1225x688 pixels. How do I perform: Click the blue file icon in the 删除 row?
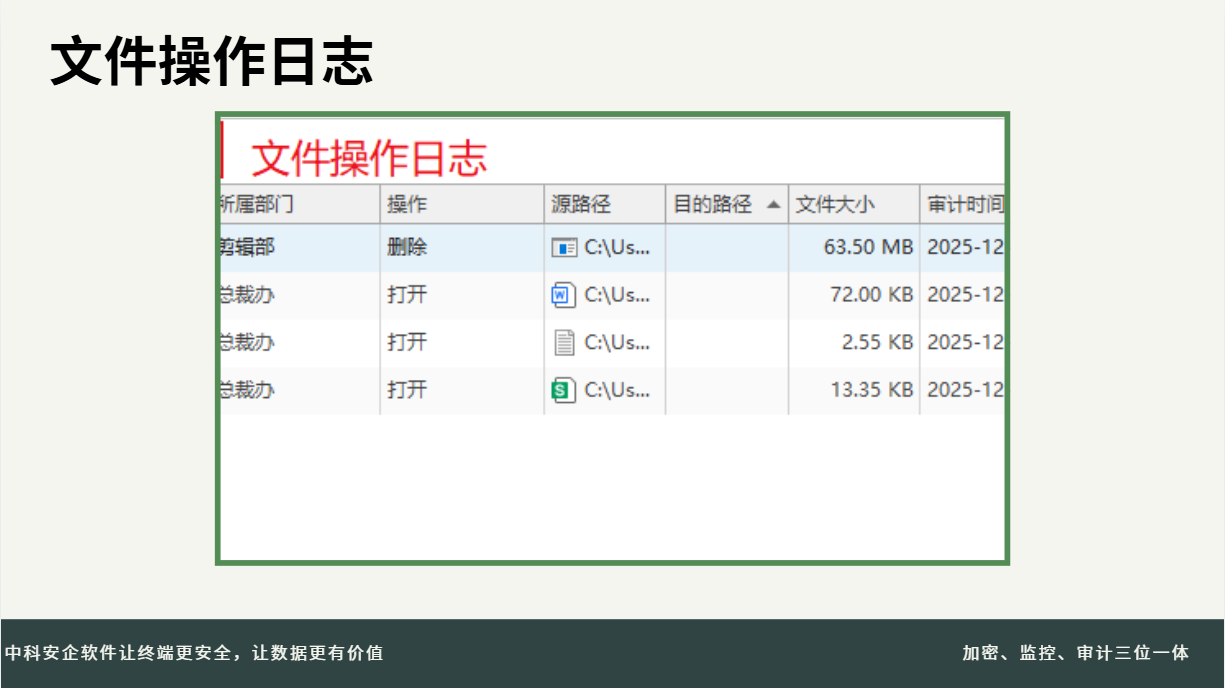coord(564,248)
